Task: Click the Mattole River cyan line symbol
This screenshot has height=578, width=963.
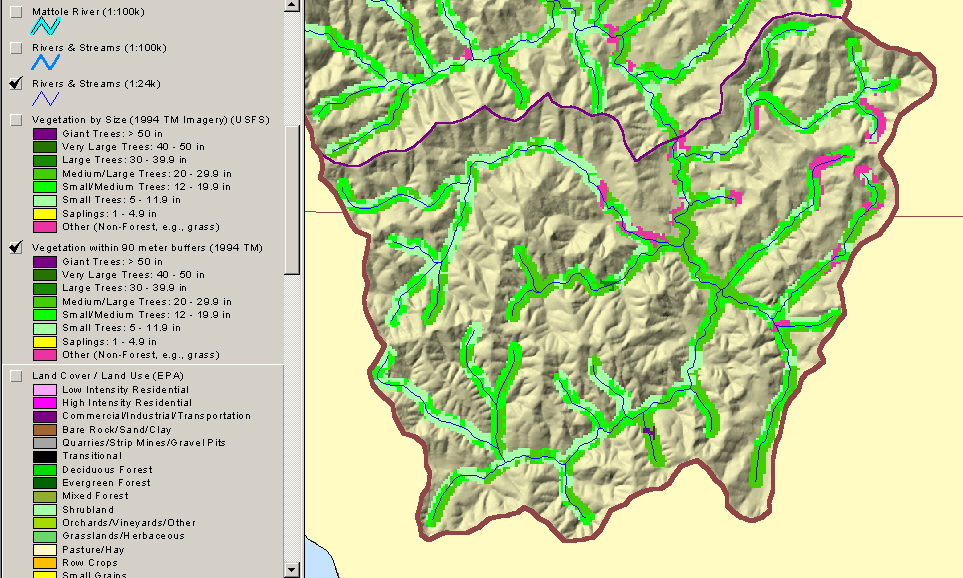Action: (x=45, y=26)
